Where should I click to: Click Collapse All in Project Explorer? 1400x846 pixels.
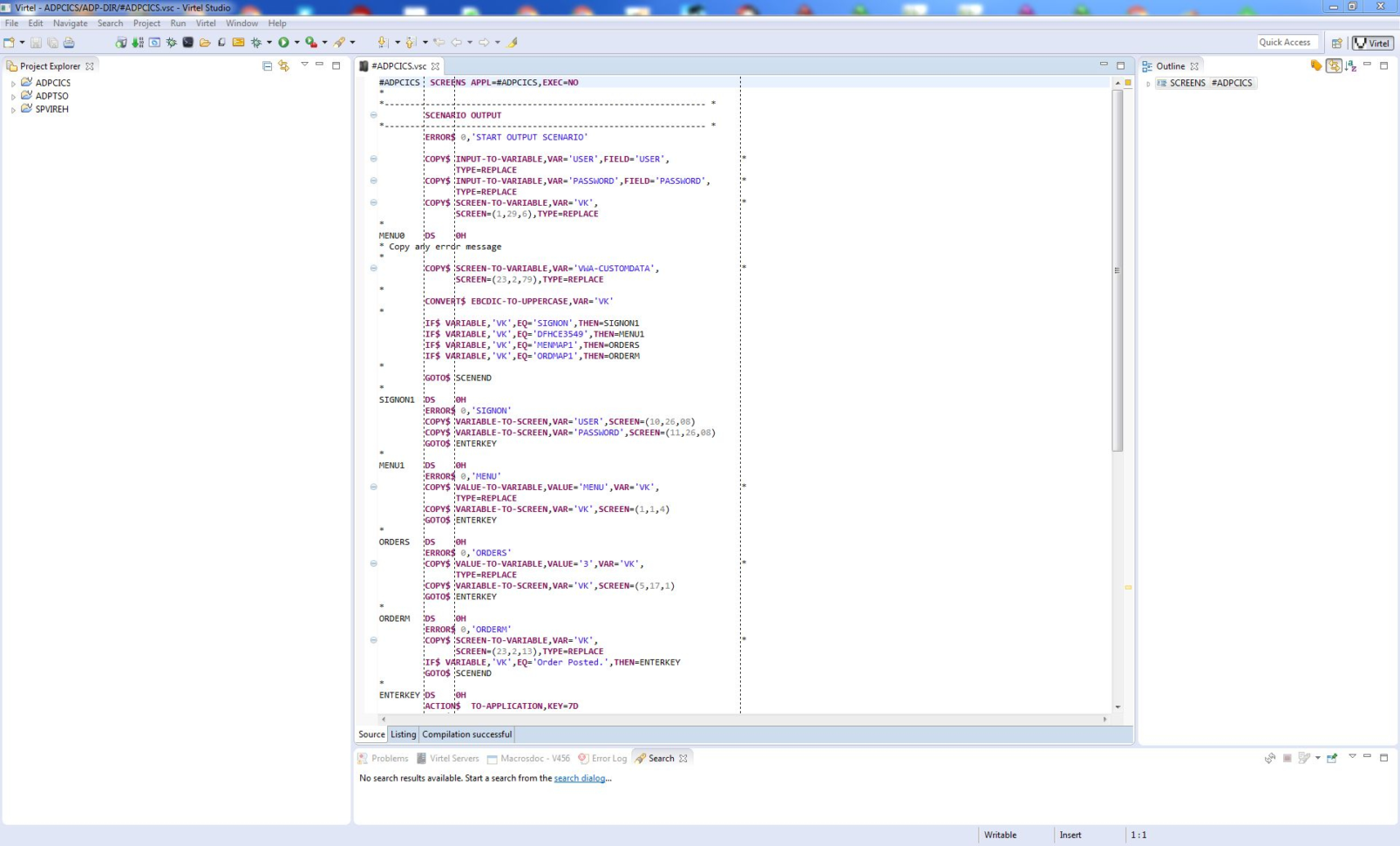pos(268,66)
